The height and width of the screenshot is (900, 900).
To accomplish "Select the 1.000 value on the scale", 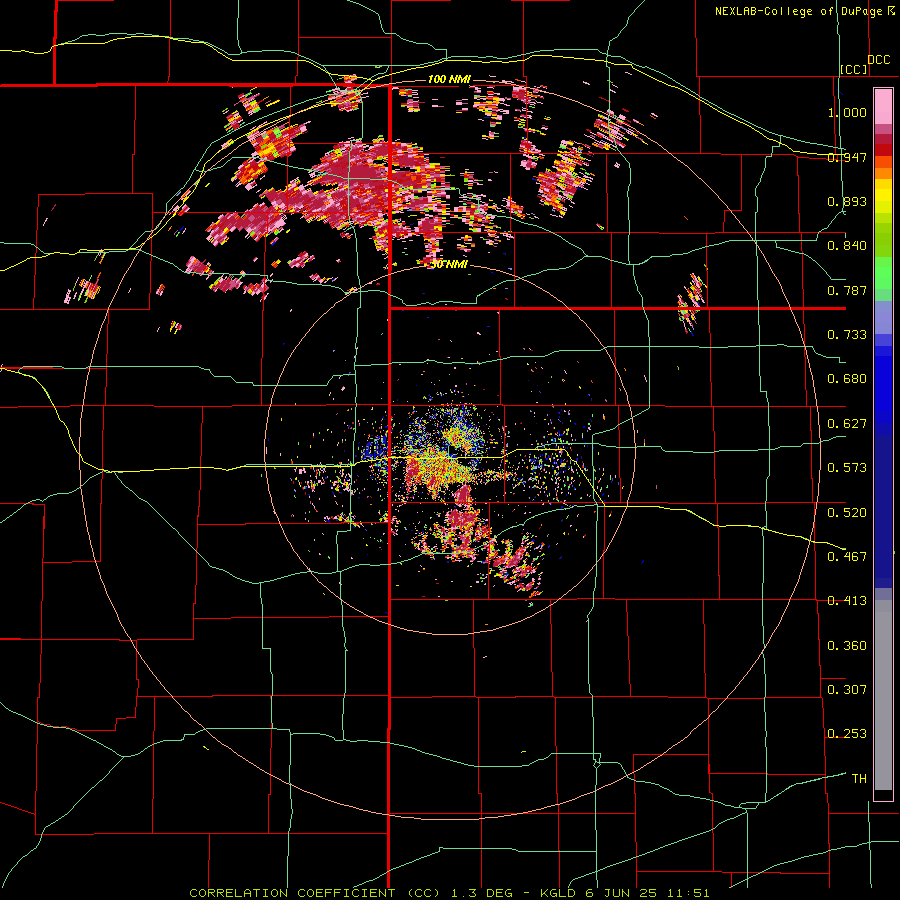I will point(847,112).
